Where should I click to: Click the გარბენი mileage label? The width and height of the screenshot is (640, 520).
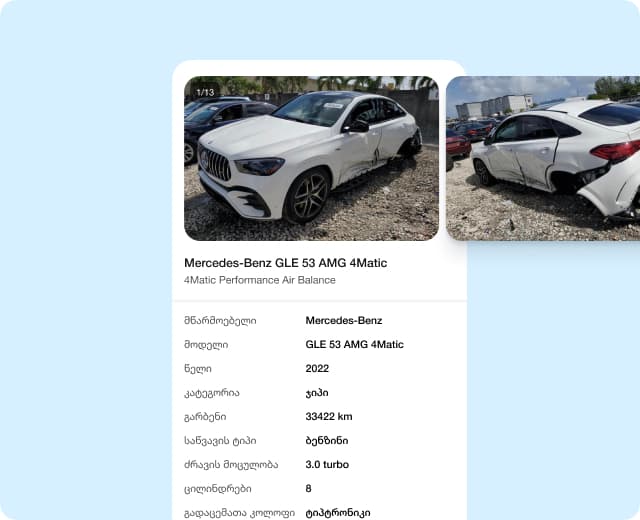click(x=205, y=417)
